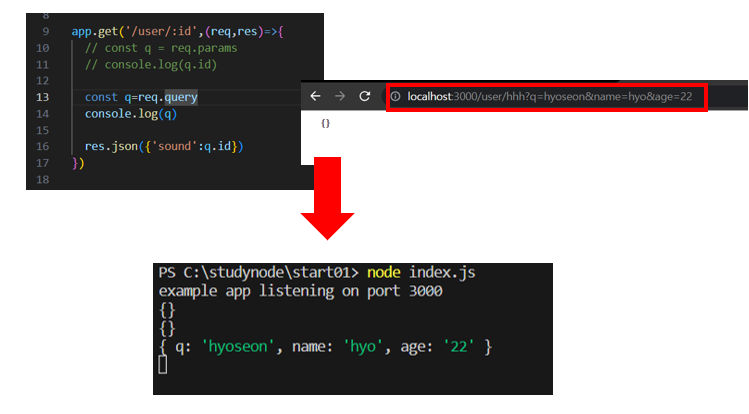Click the highlighted word 'query' in code

(x=181, y=97)
